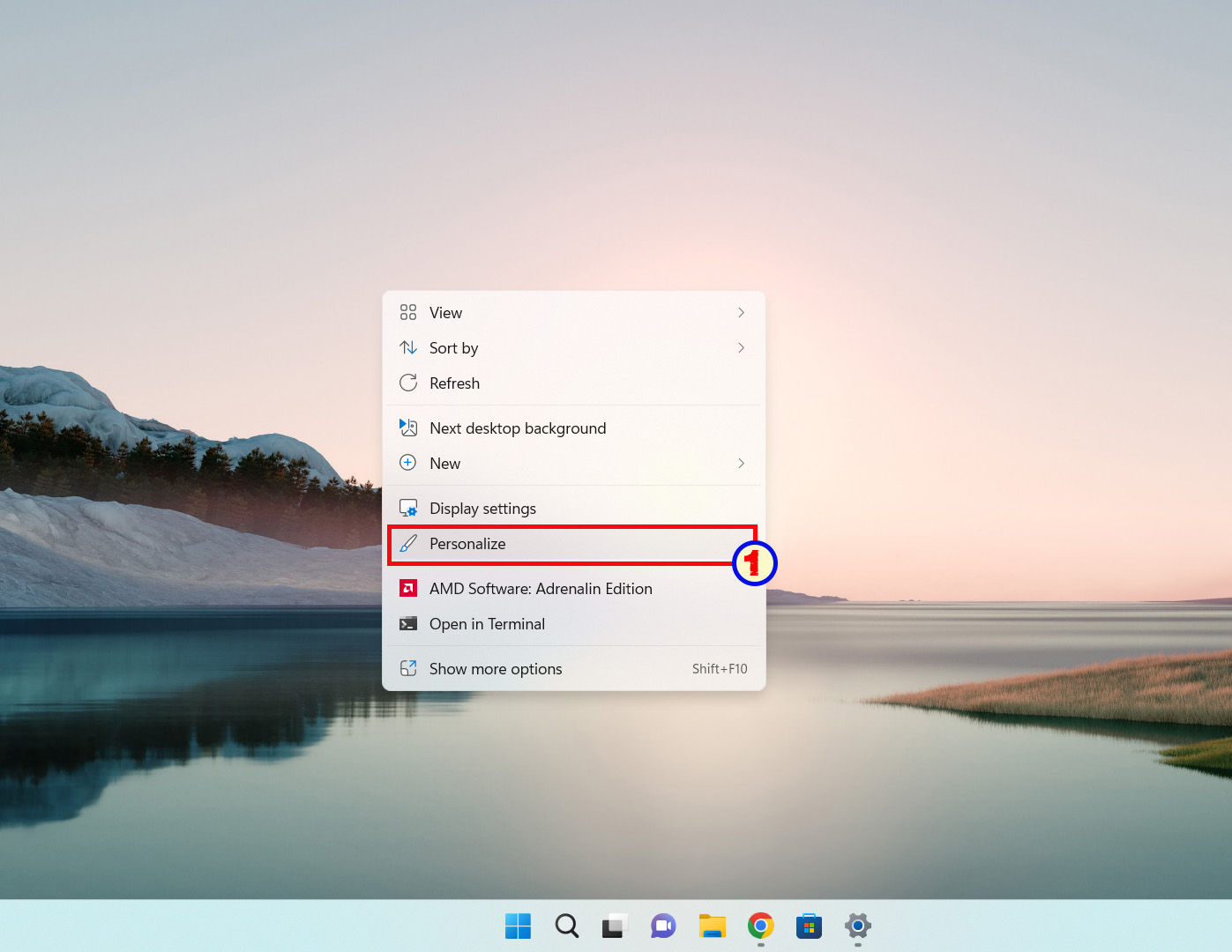Expand the chevron beside New

tap(741, 464)
